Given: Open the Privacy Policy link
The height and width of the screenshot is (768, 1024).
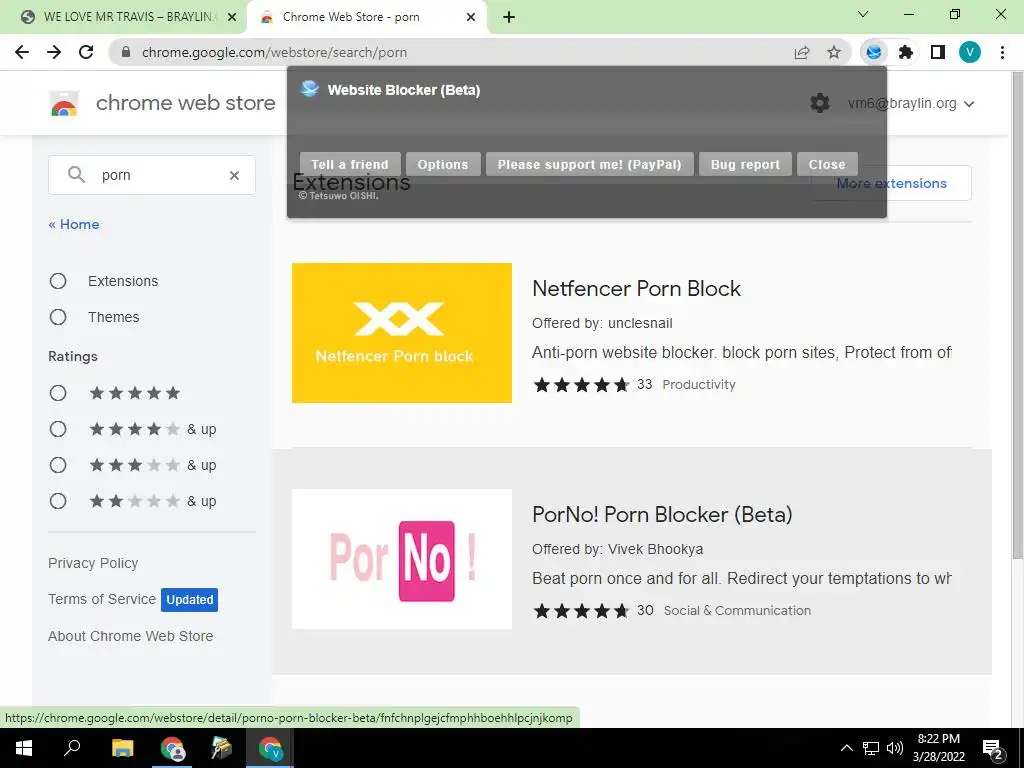Looking at the screenshot, I should tap(93, 563).
